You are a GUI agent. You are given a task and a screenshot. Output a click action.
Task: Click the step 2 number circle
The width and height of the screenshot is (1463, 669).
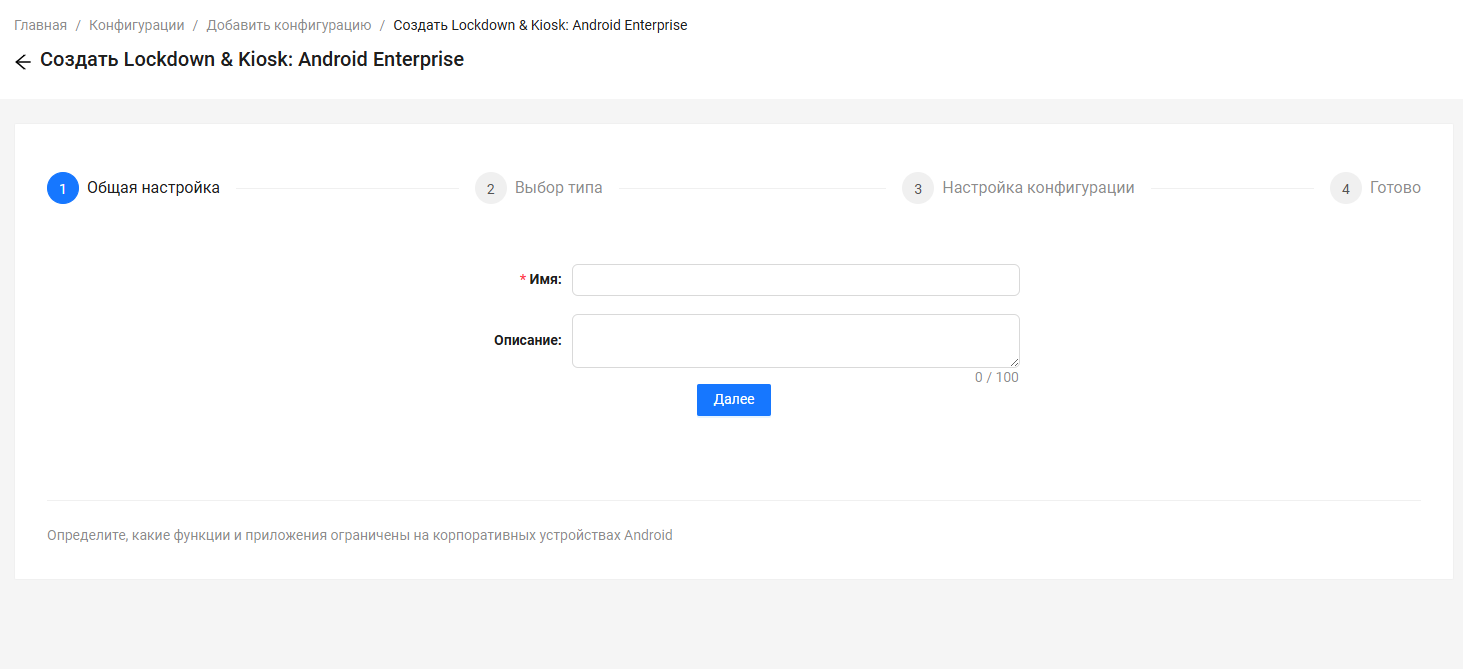click(491, 188)
